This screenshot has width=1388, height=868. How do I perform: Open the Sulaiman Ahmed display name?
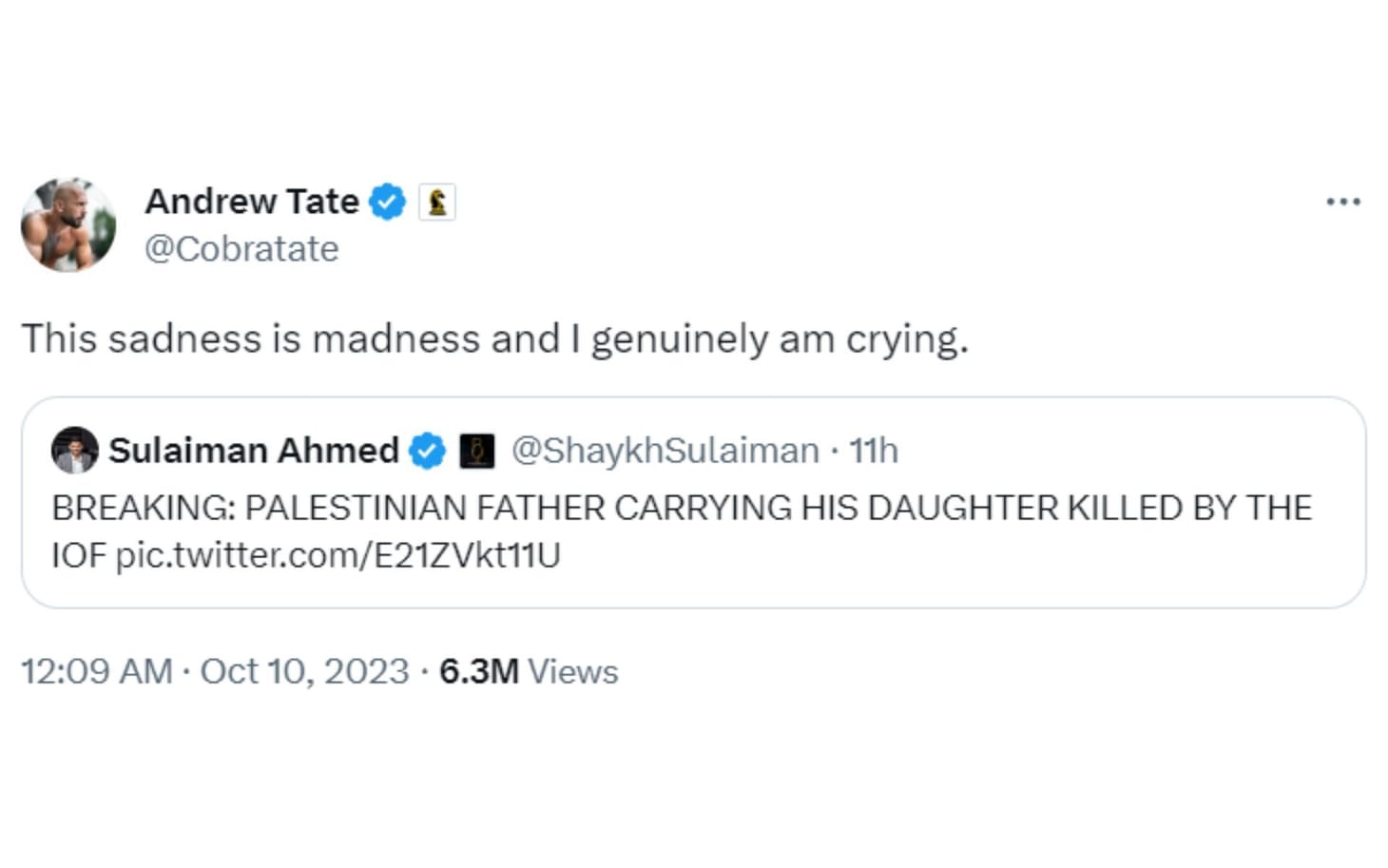253,451
